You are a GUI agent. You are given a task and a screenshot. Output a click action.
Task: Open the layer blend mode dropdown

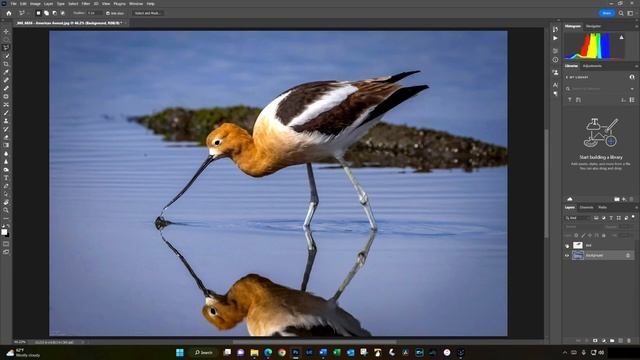coord(583,227)
